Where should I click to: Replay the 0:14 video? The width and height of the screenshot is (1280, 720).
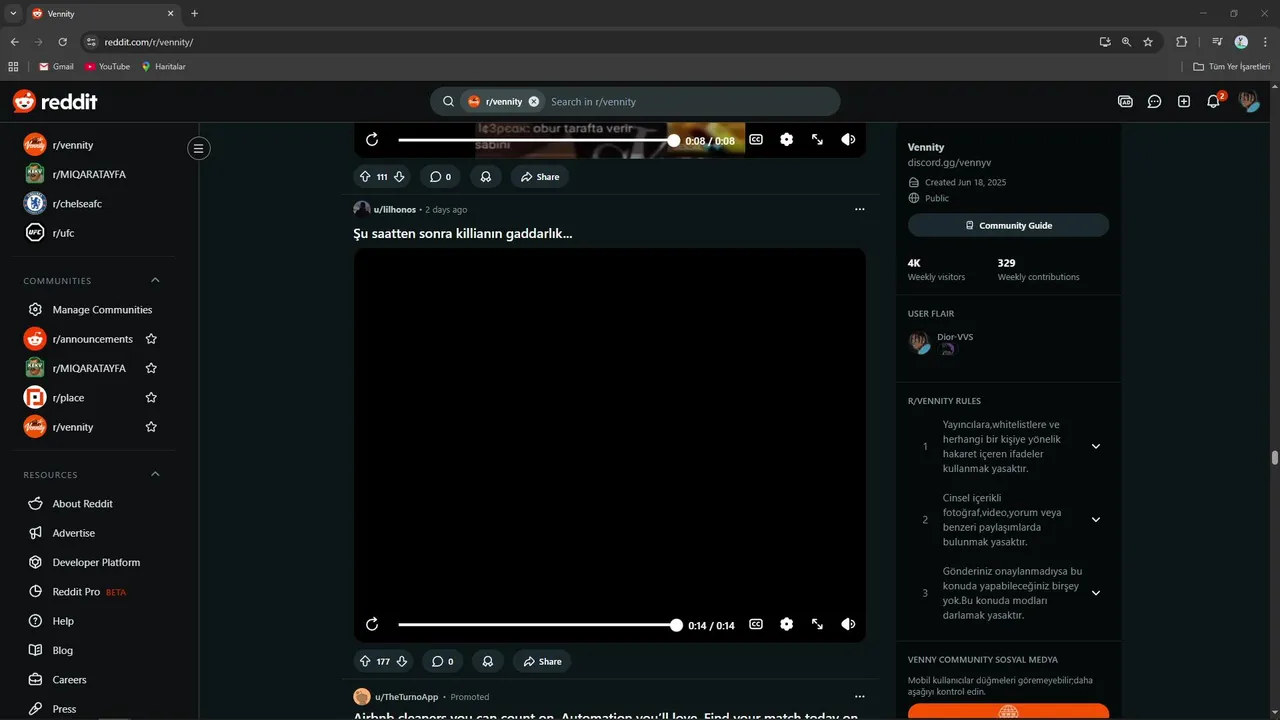pyautogui.click(x=372, y=624)
